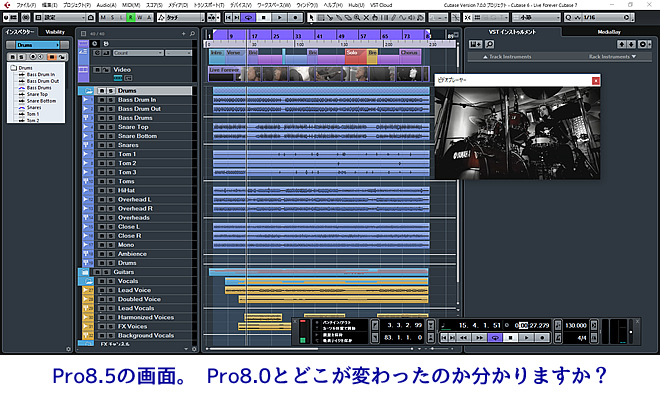The height and width of the screenshot is (400, 660).
Task: Mute the Lead Voice track
Action: (x=102, y=290)
